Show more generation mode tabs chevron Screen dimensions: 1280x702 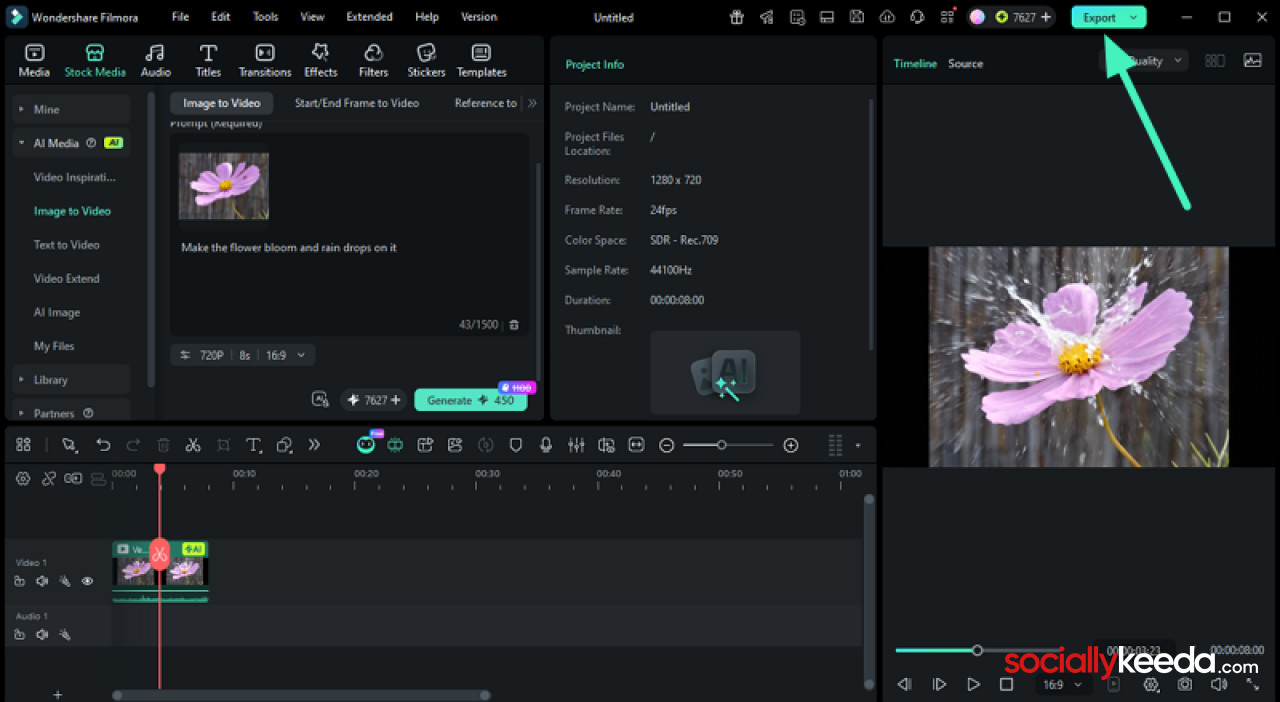[532, 103]
